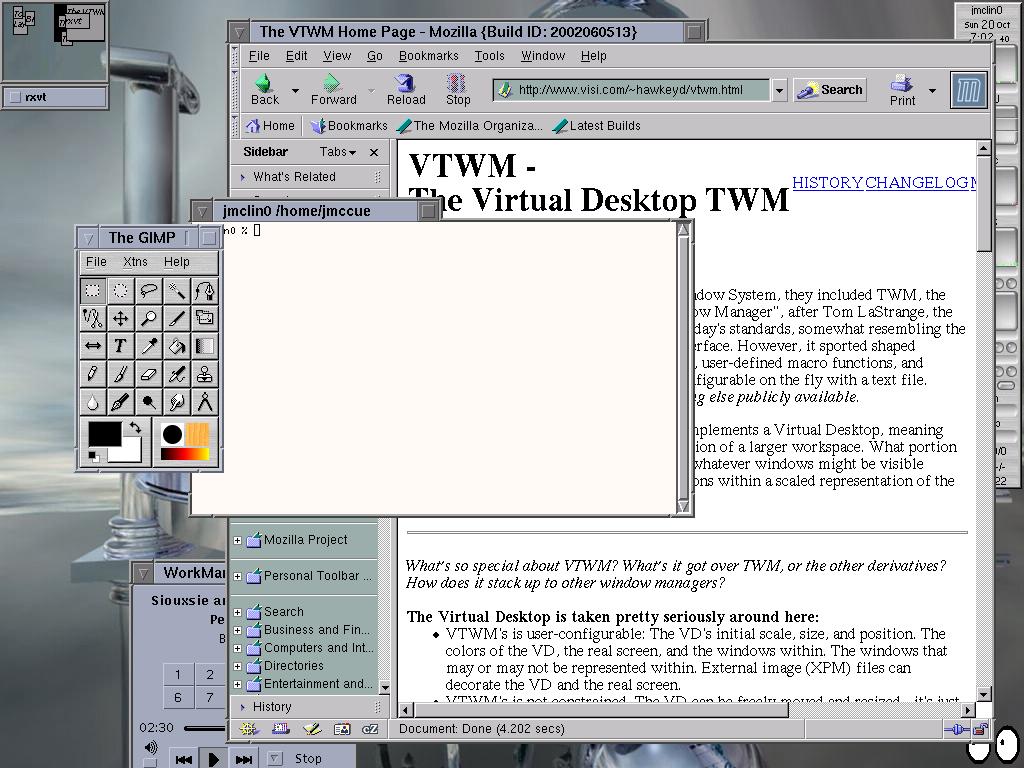Select the Text tool in GIMP
This screenshot has width=1024, height=768.
point(121,346)
